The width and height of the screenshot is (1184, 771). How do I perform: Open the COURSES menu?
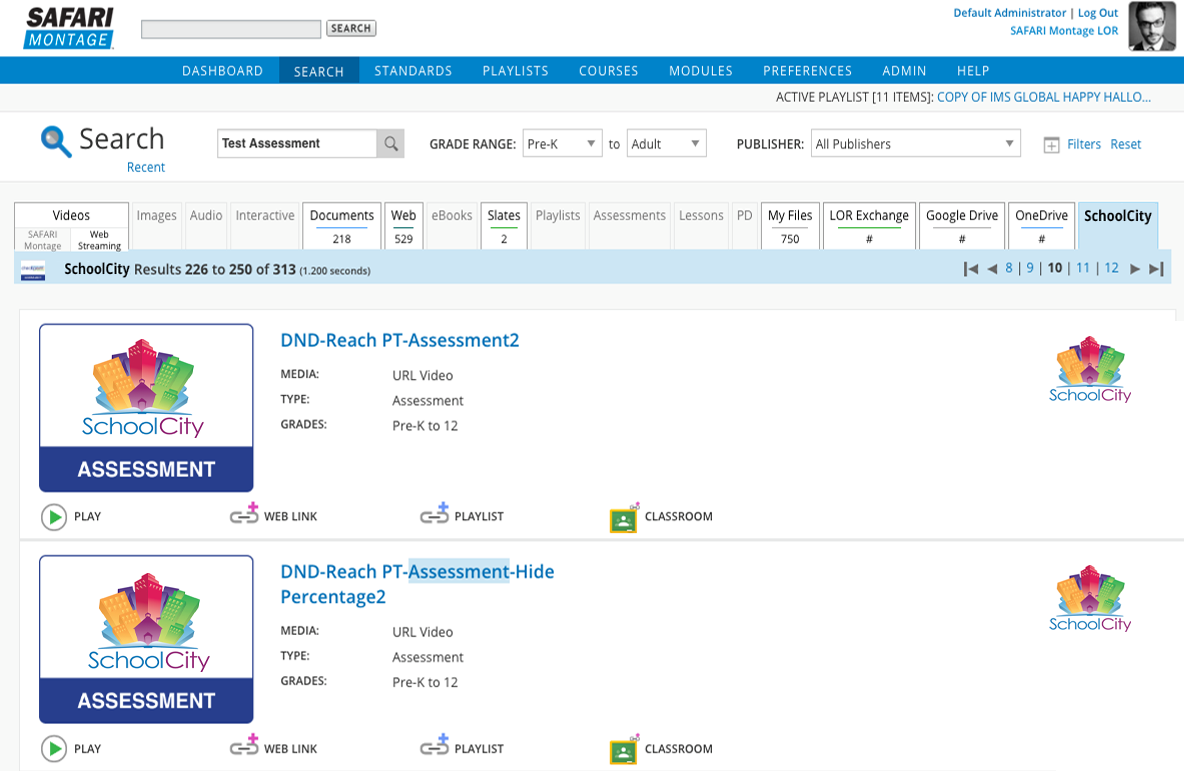tap(609, 71)
